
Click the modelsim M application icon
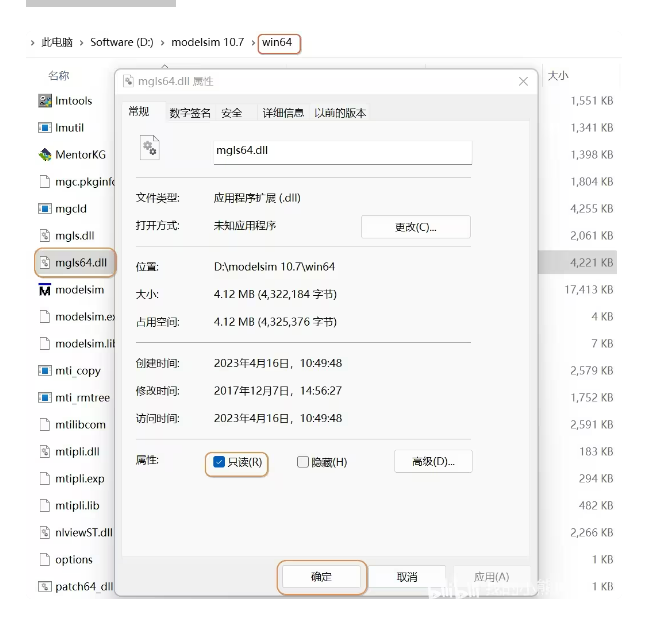[45, 290]
